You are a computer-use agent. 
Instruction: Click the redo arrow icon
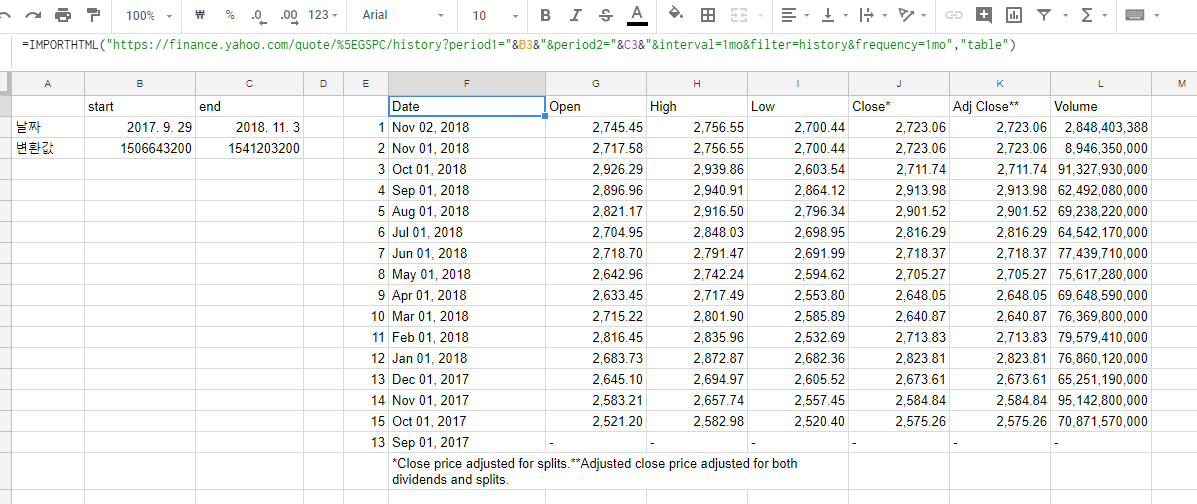pos(34,15)
